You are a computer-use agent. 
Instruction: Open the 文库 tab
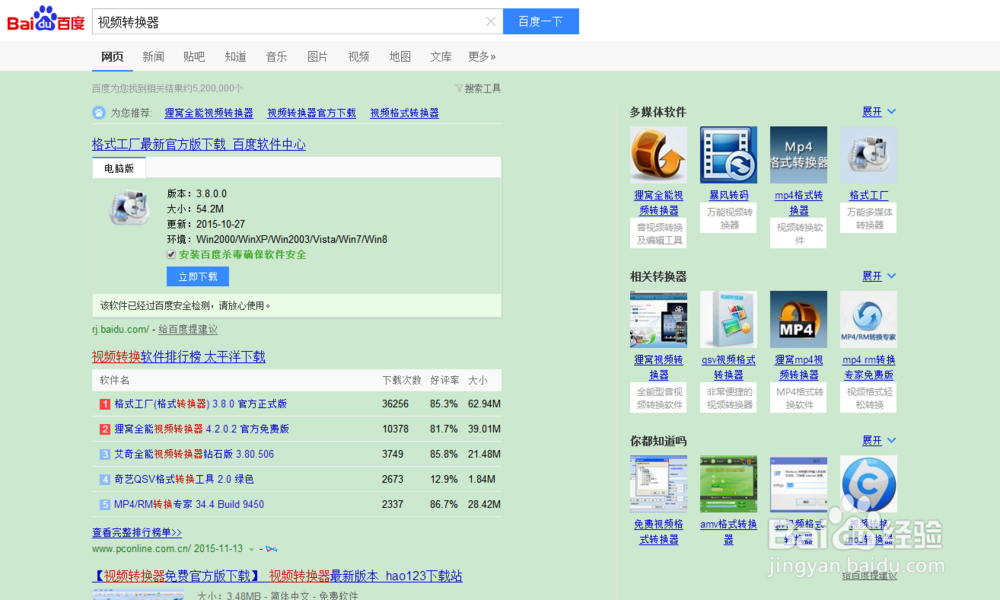pyautogui.click(x=441, y=57)
